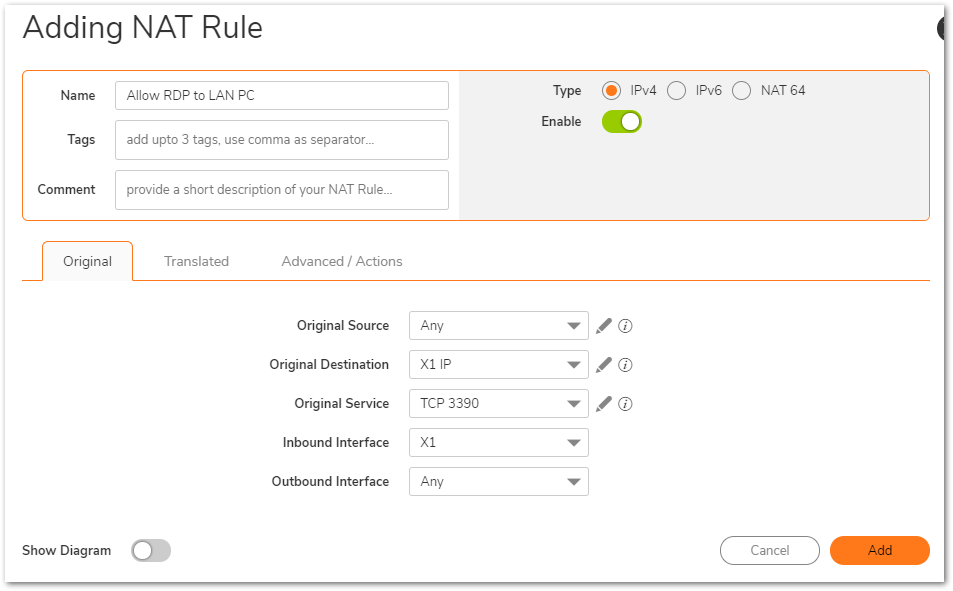Click into the Comment text field
953x591 pixels.
click(x=281, y=190)
